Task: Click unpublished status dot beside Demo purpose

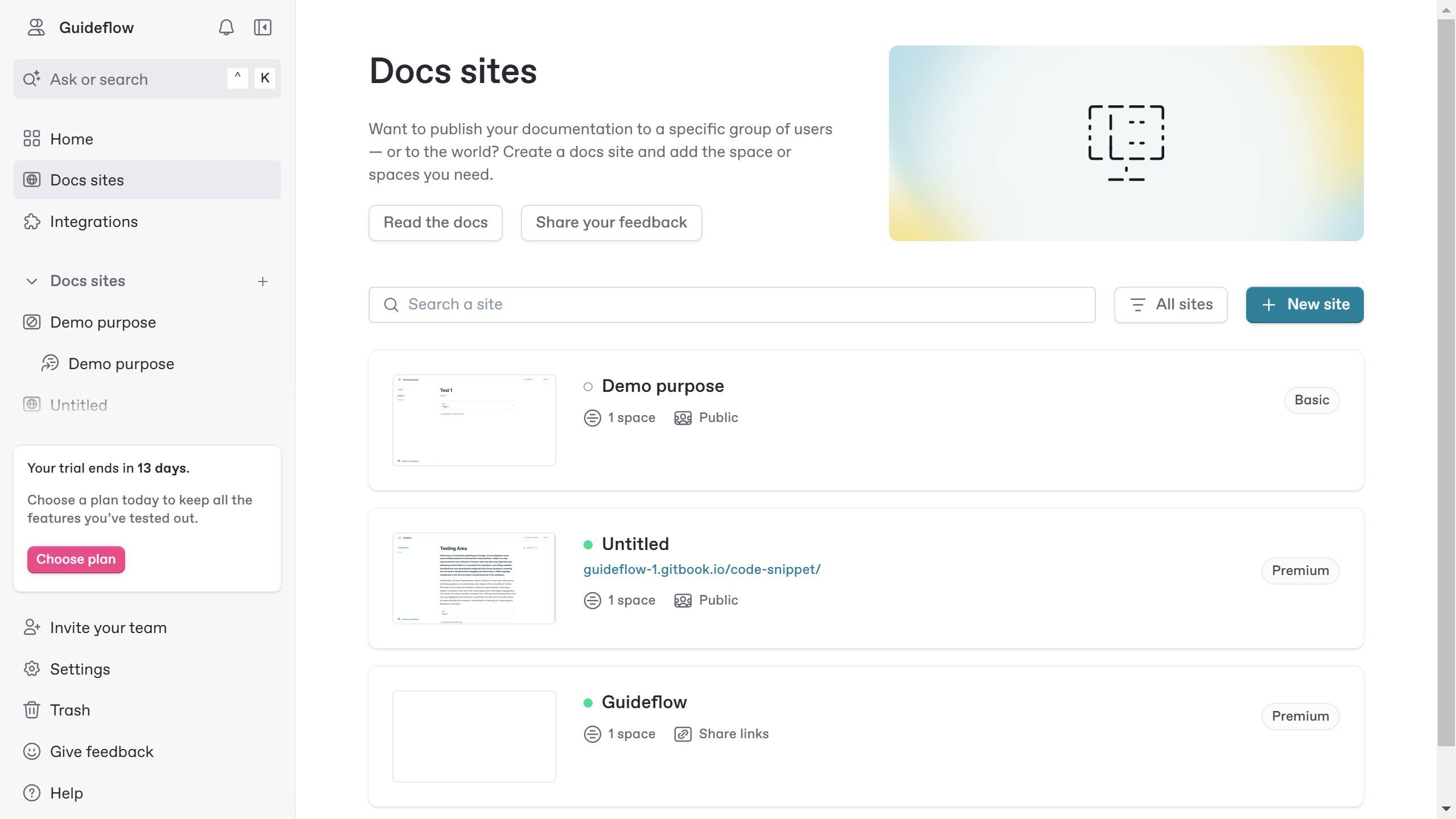Action: (588, 387)
